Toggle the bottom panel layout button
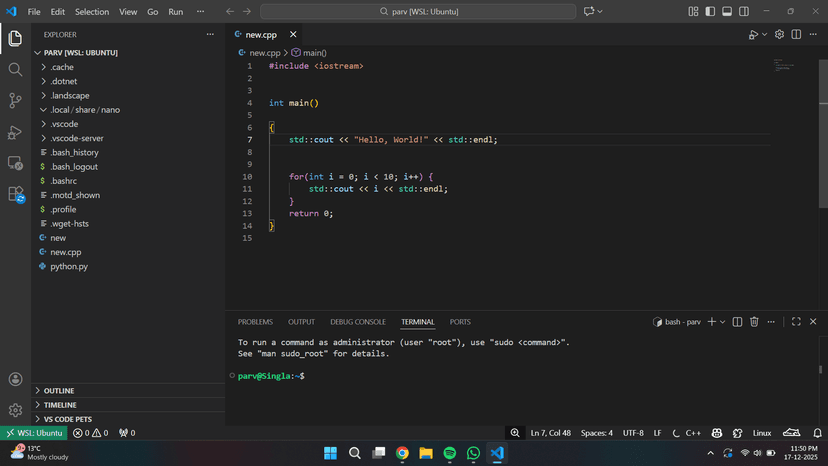This screenshot has height=466, width=828. (725, 11)
